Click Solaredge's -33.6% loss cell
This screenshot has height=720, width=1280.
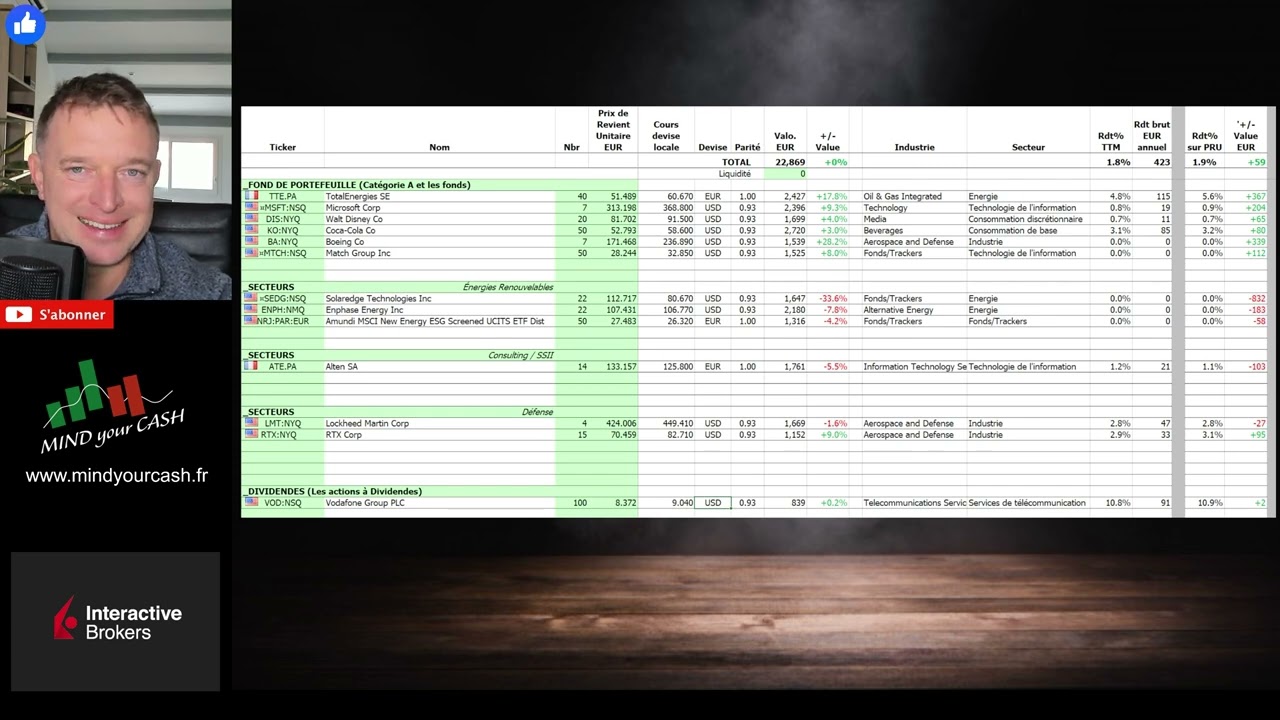[833, 298]
